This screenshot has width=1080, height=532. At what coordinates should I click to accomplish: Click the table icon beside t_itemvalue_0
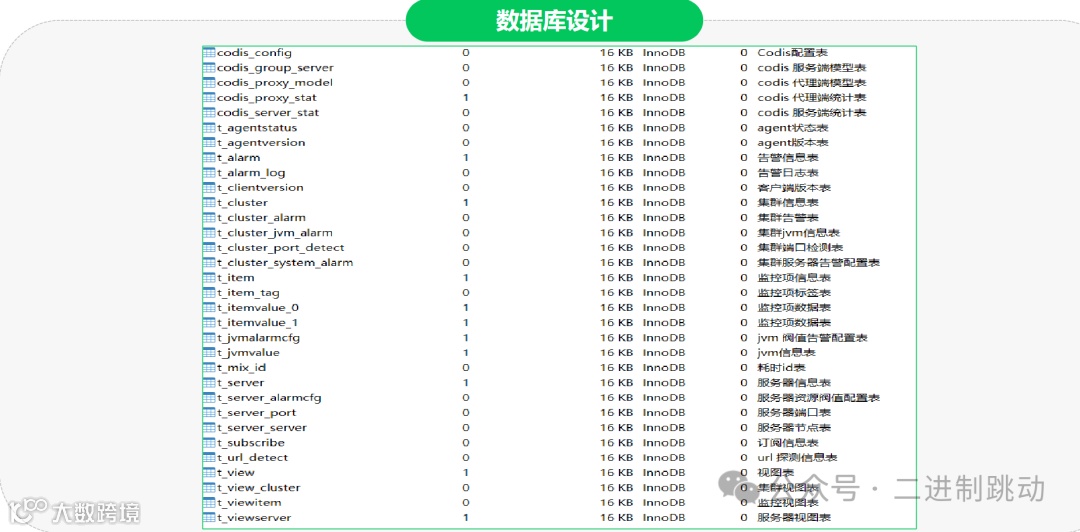pyautogui.click(x=209, y=307)
